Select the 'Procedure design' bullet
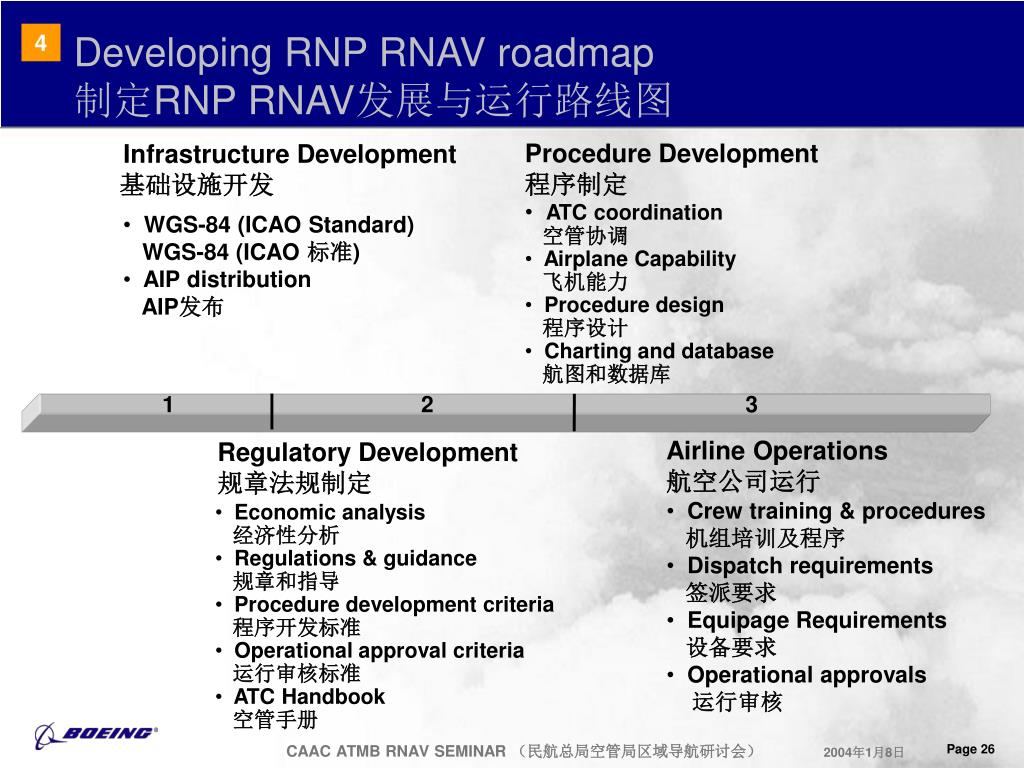The image size is (1024, 768). [634, 305]
